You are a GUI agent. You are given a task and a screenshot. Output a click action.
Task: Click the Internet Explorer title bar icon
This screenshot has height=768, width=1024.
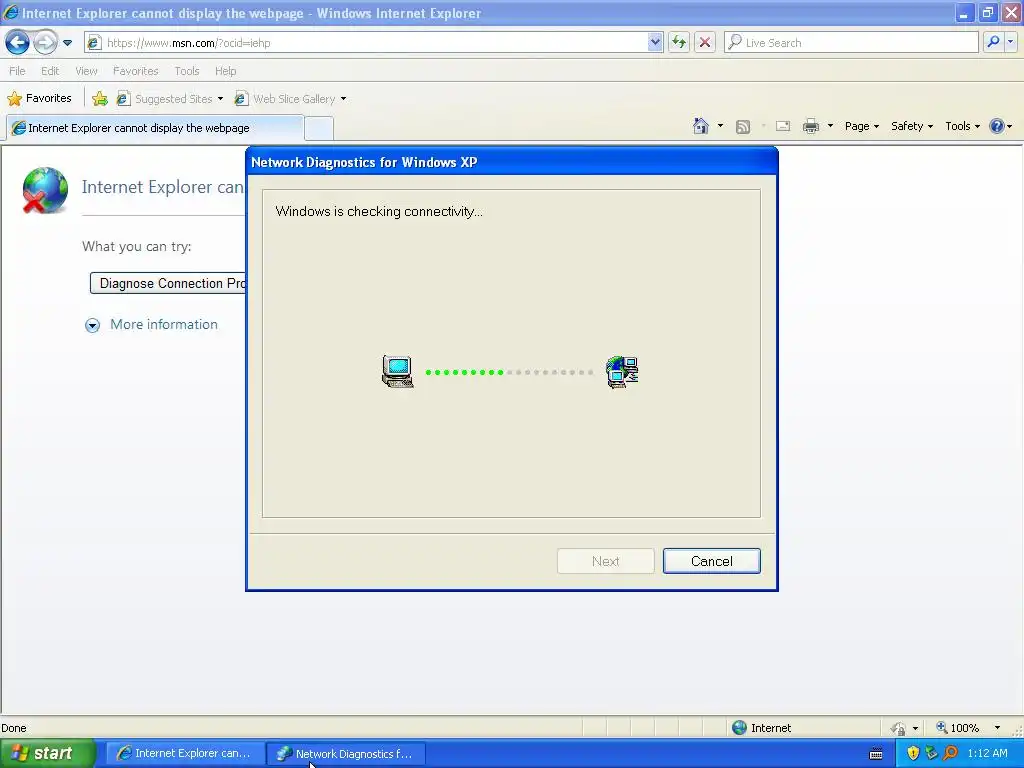11,12
